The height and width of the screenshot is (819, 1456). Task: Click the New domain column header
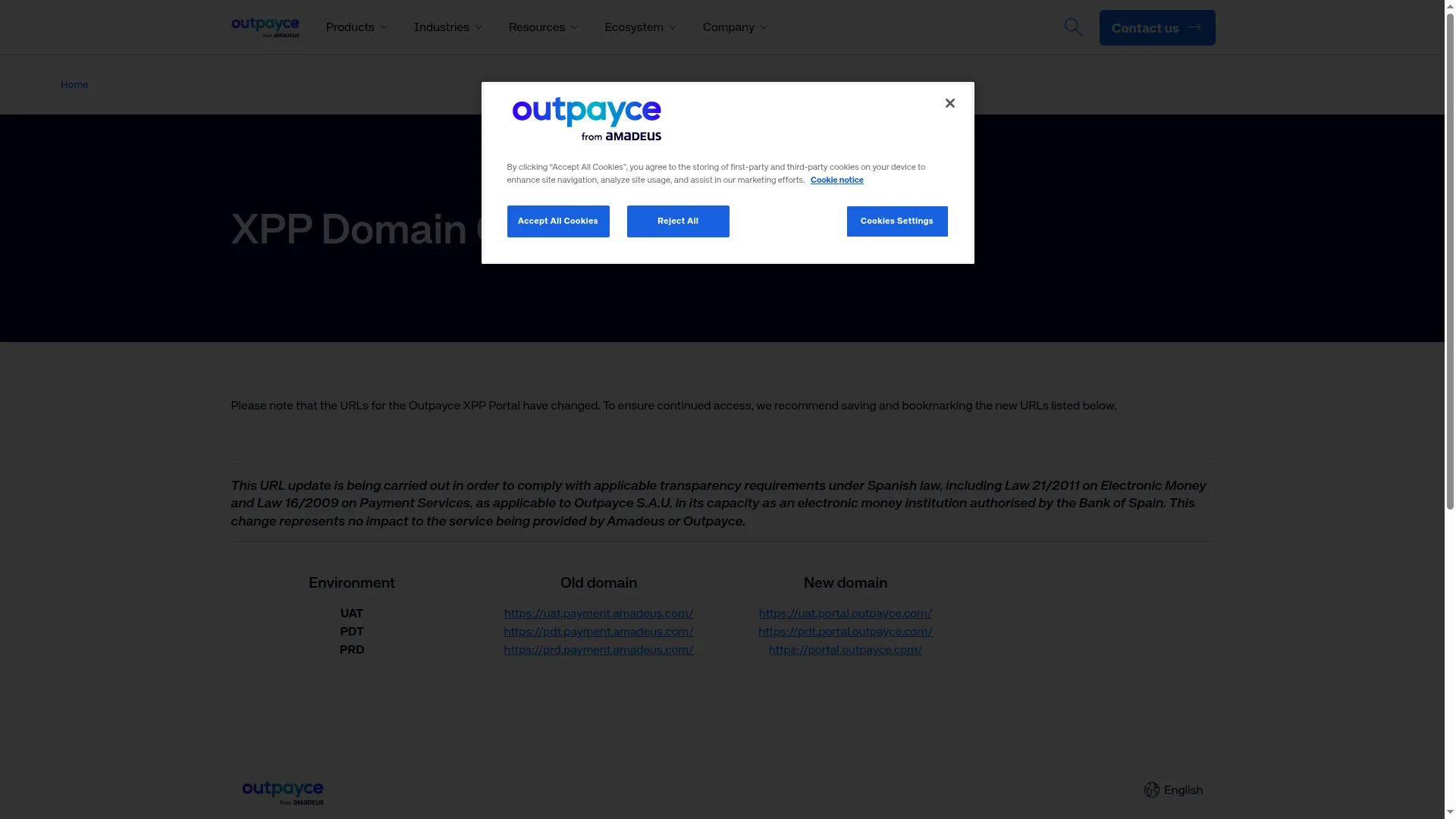846,583
